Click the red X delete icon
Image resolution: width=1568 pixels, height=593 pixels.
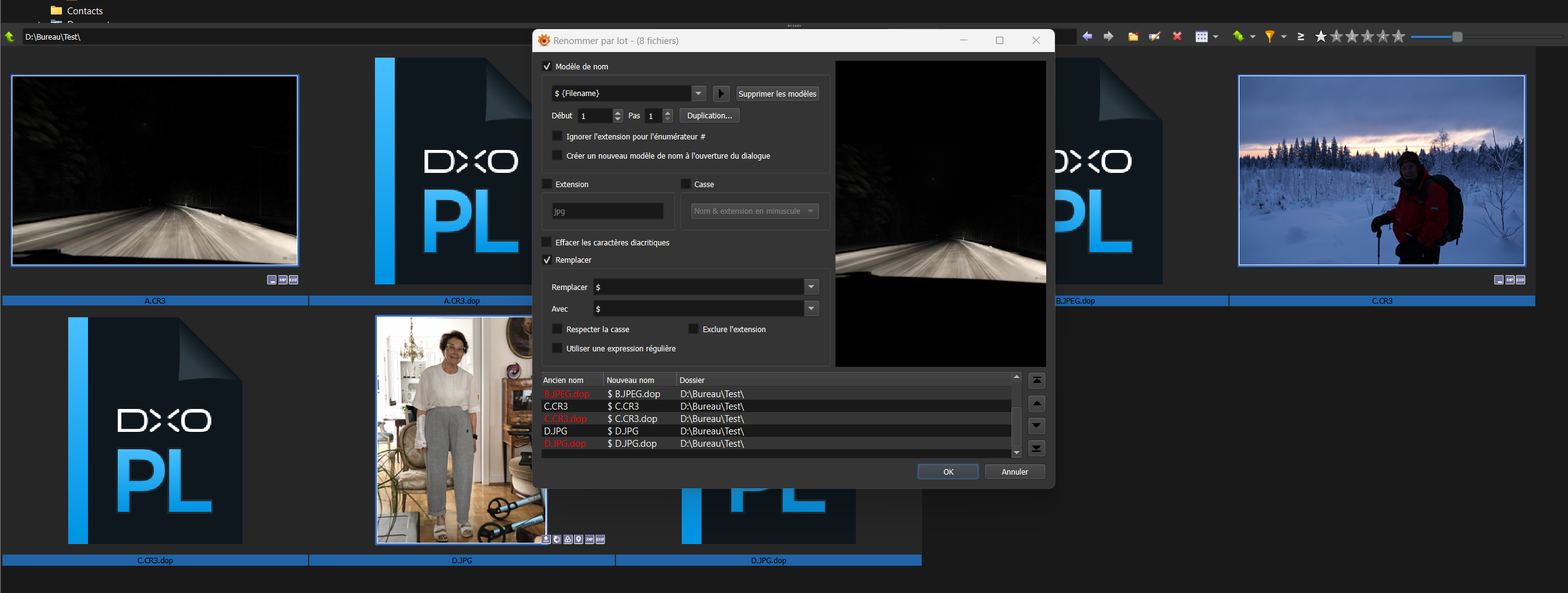click(1177, 37)
